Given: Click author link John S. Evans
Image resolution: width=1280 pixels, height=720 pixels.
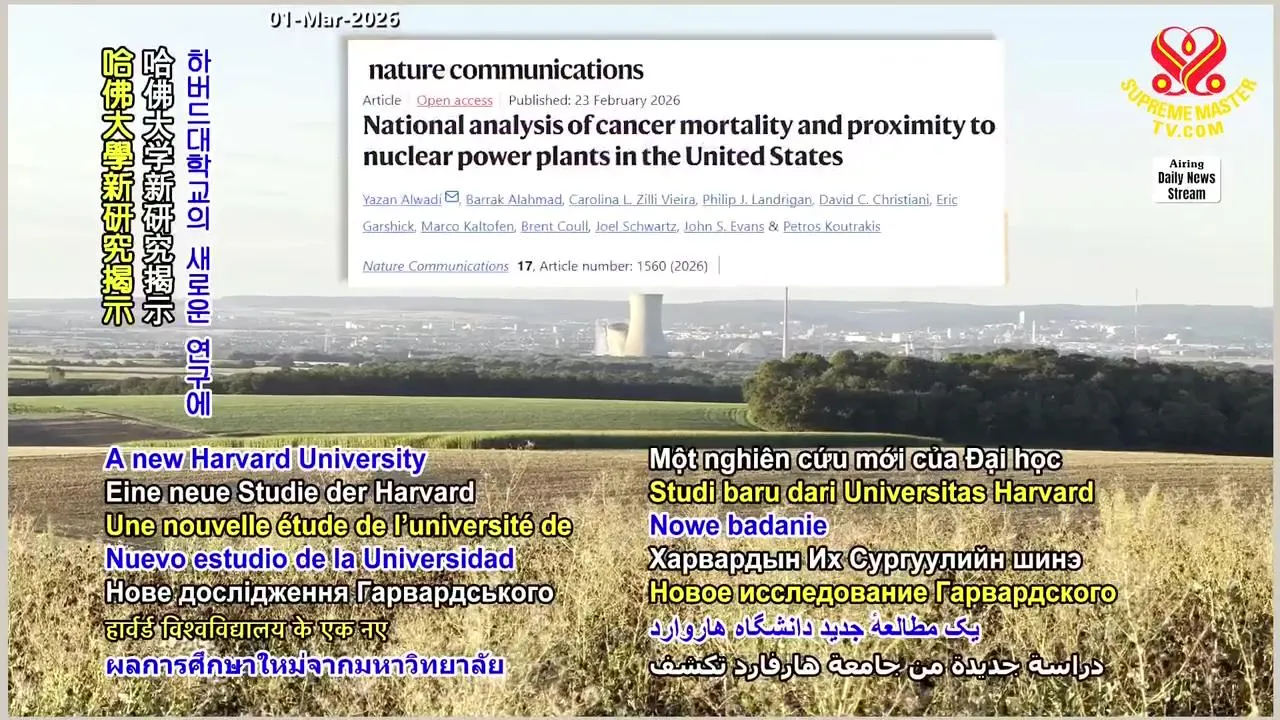Looking at the screenshot, I should (x=723, y=226).
